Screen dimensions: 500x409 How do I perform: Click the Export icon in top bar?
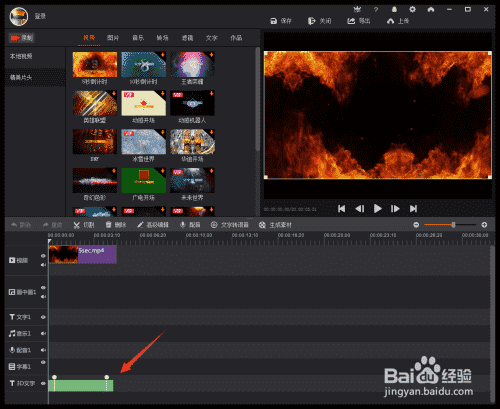click(x=351, y=21)
